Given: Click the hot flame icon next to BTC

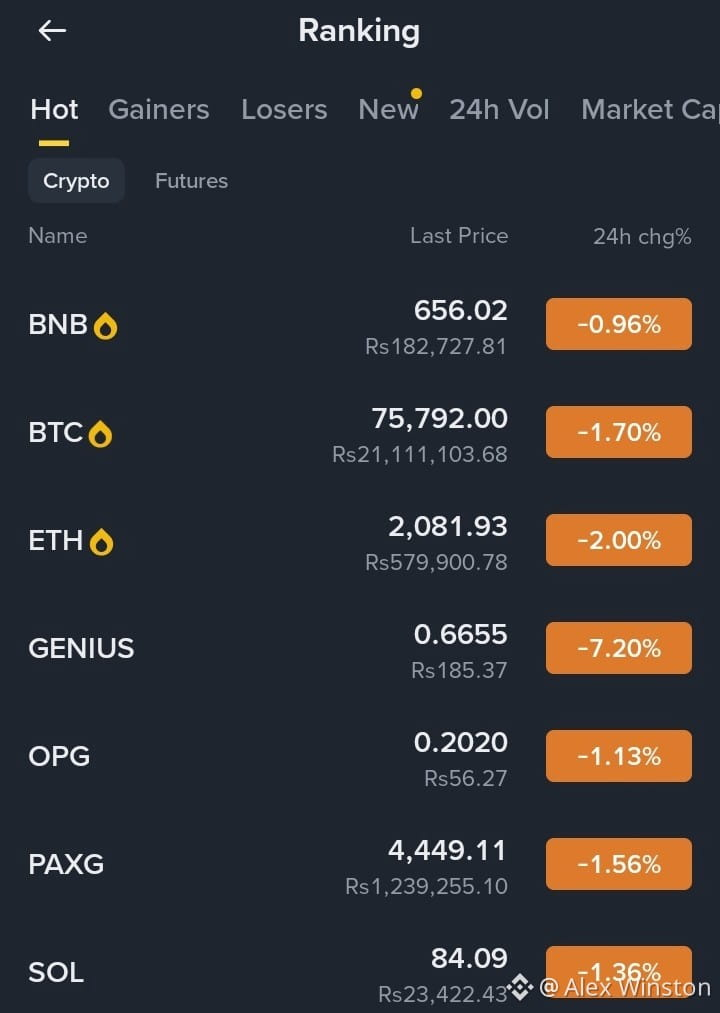Looking at the screenshot, I should [100, 434].
